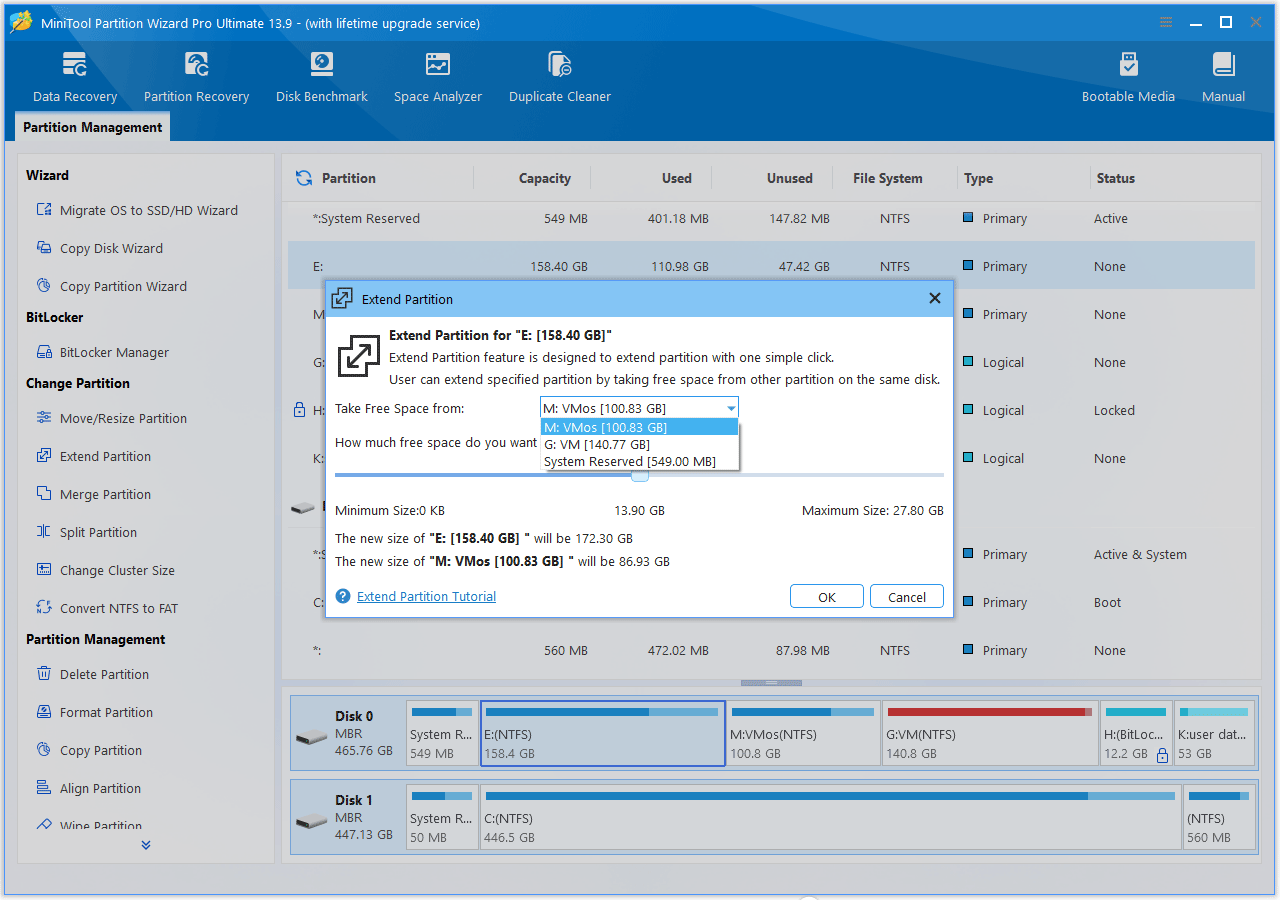This screenshot has height=900, width=1280.
Task: Open the Manual
Action: point(1223,77)
